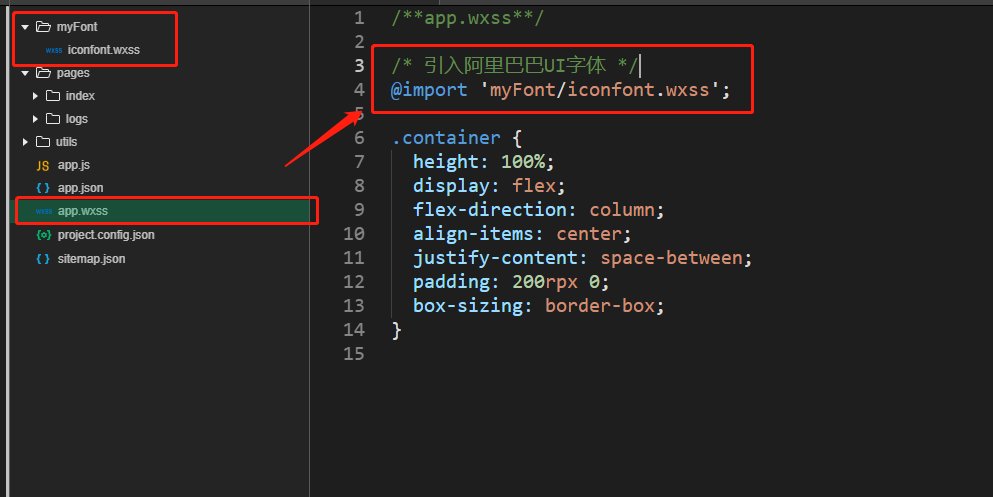Select the myFont folder name
Image resolution: width=993 pixels, height=497 pixels.
(x=77, y=27)
